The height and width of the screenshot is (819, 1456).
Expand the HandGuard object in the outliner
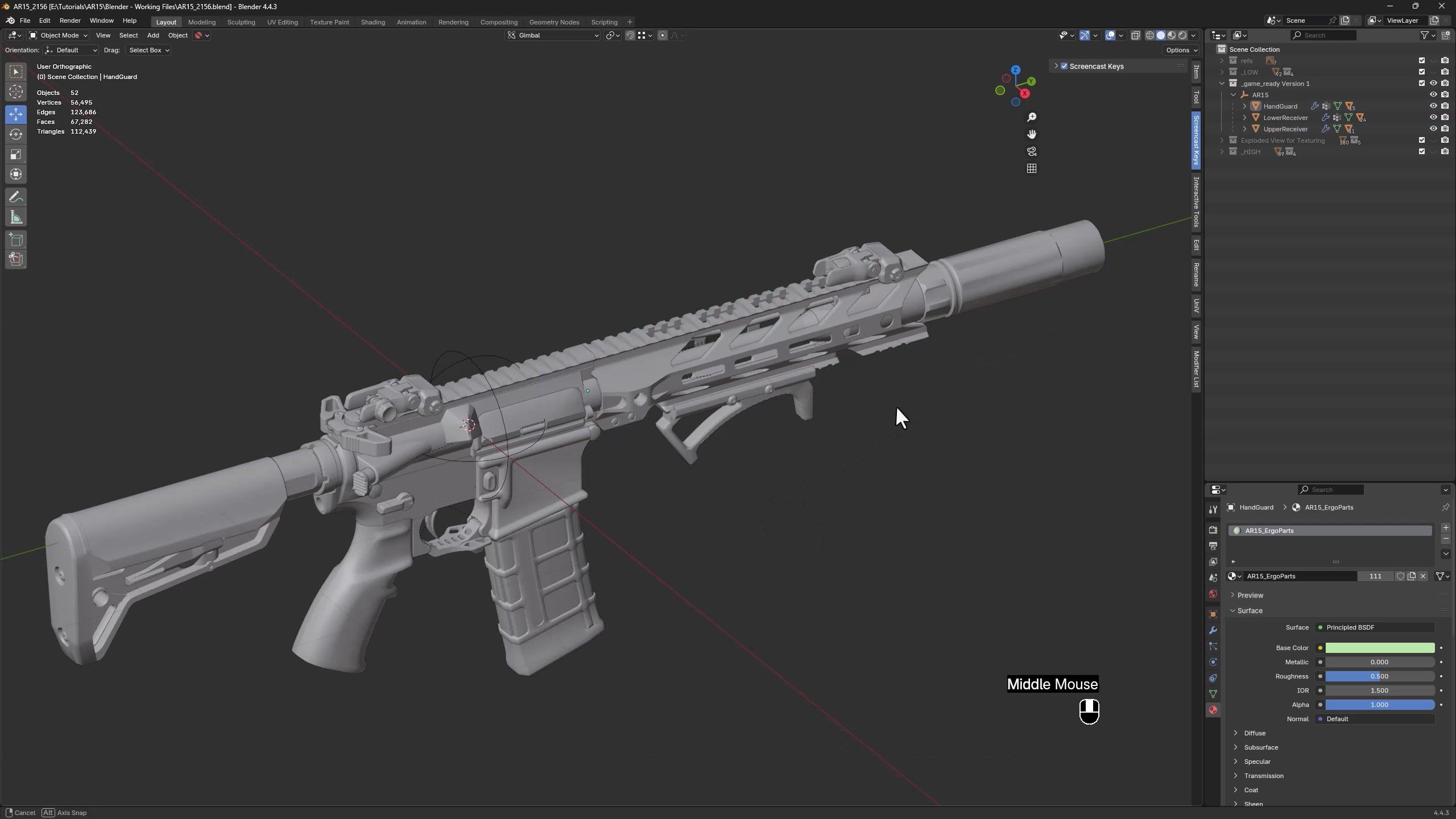pos(1244,106)
